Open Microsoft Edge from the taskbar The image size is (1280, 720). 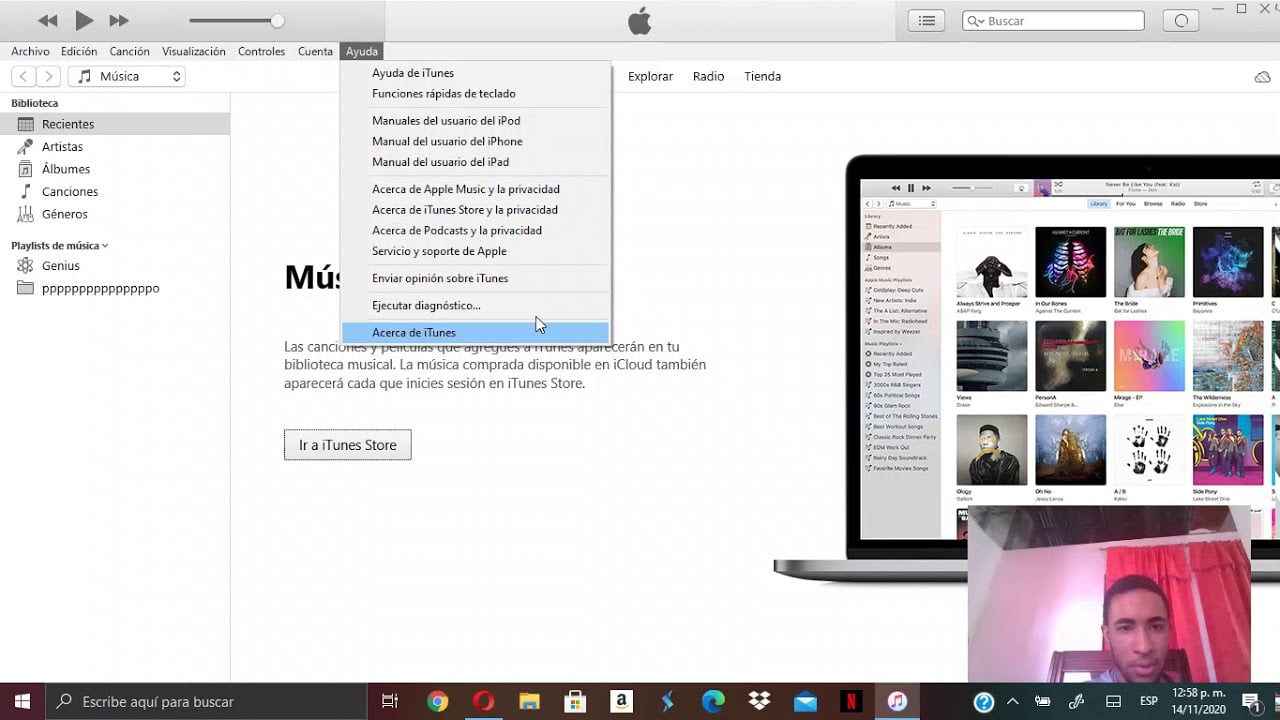coord(713,701)
